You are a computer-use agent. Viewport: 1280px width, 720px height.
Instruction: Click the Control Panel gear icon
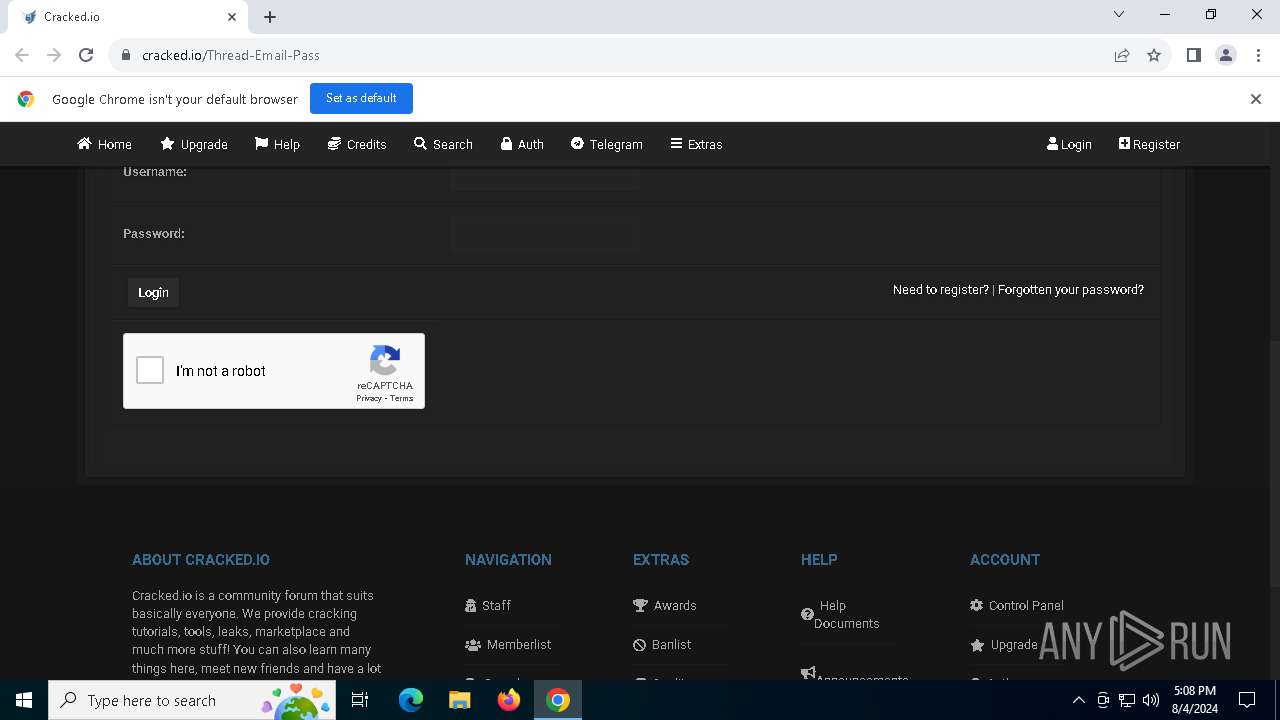[x=976, y=605]
